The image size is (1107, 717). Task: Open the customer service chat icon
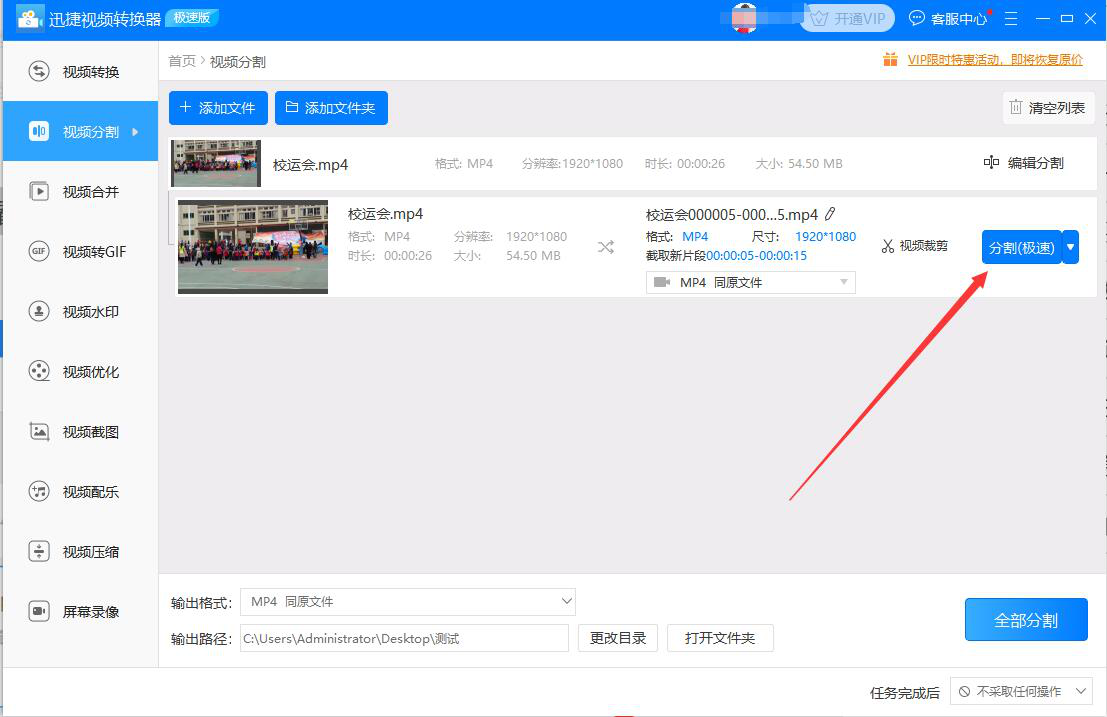point(917,18)
